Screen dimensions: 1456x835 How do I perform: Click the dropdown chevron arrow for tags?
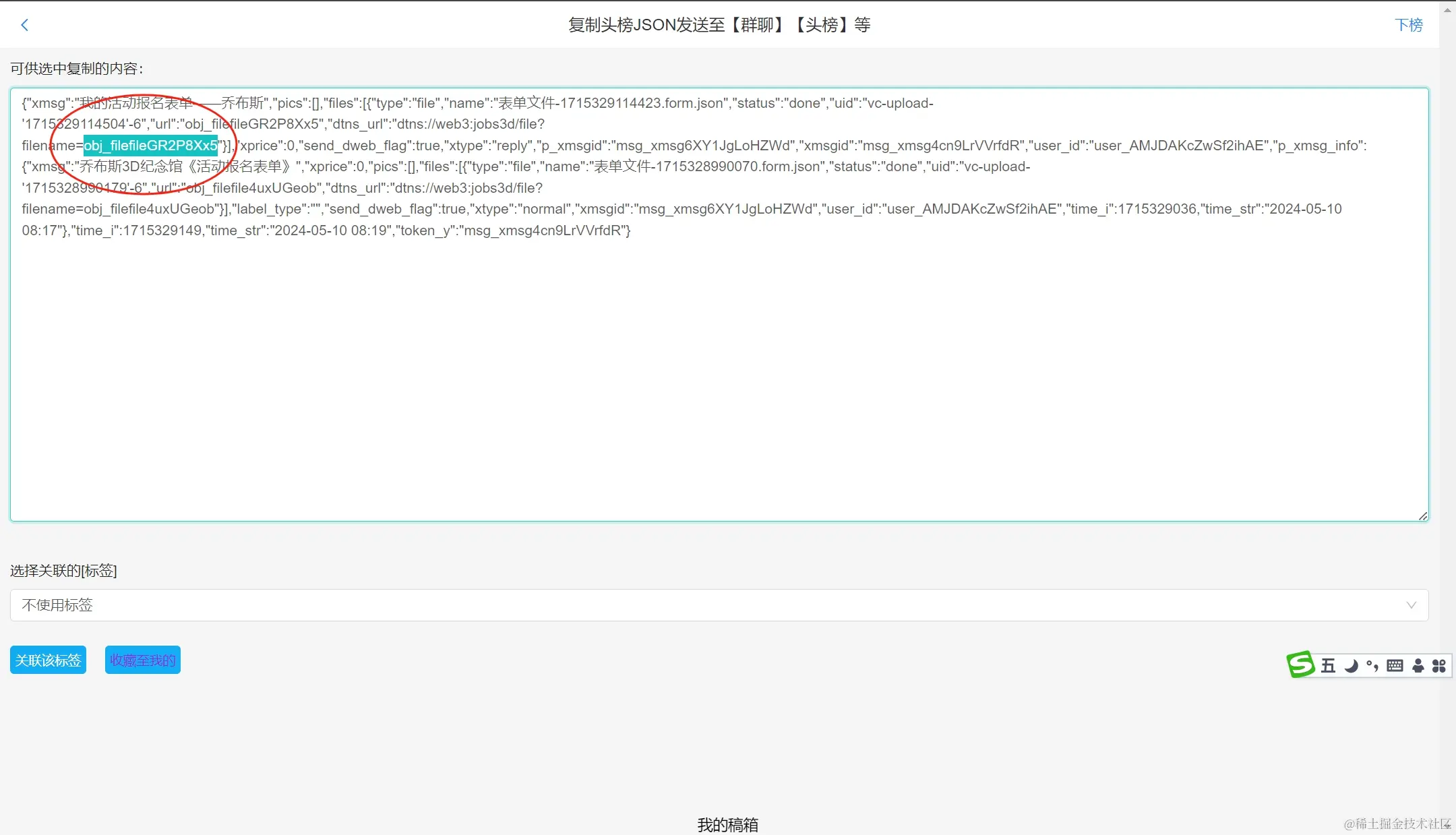tap(1411, 605)
